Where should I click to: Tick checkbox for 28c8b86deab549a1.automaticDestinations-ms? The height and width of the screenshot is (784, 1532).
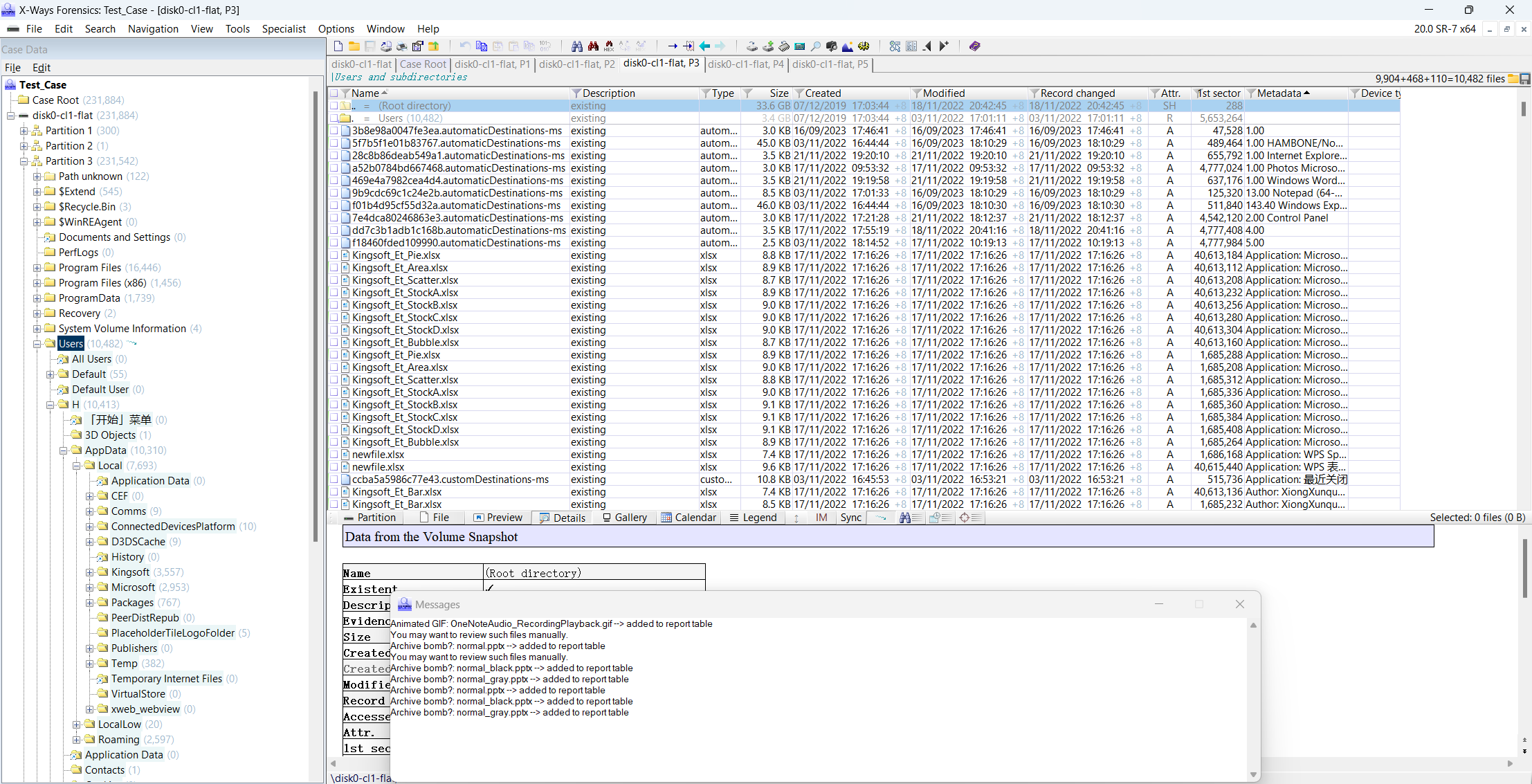click(334, 156)
